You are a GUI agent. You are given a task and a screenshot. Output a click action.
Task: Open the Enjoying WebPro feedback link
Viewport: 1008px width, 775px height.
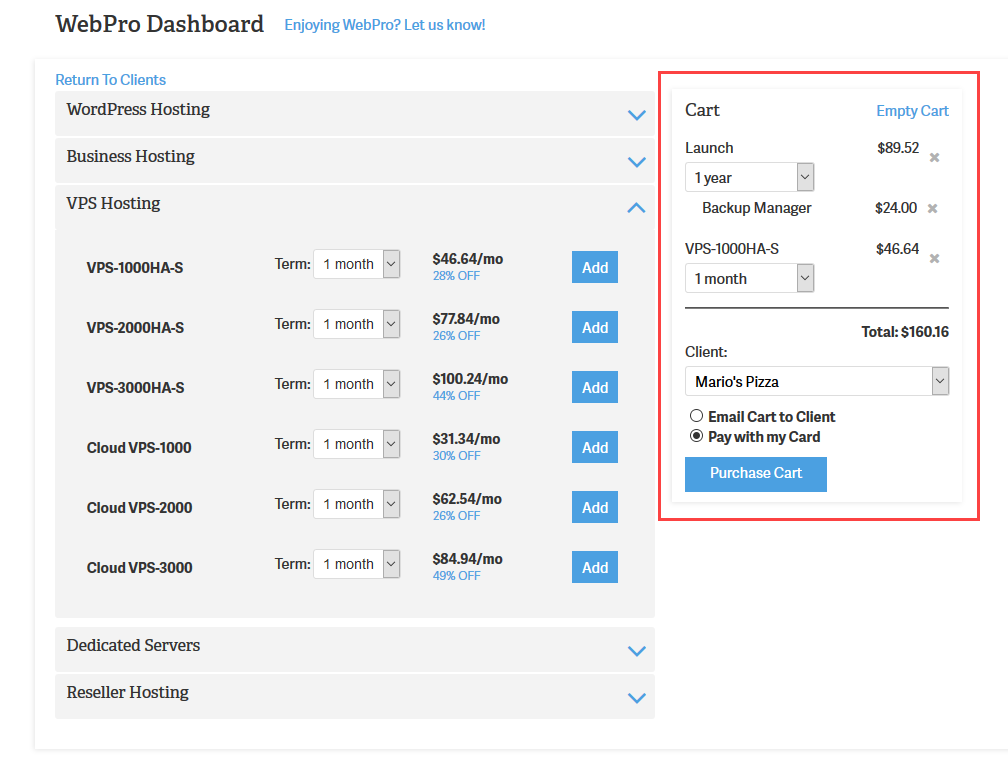point(384,25)
